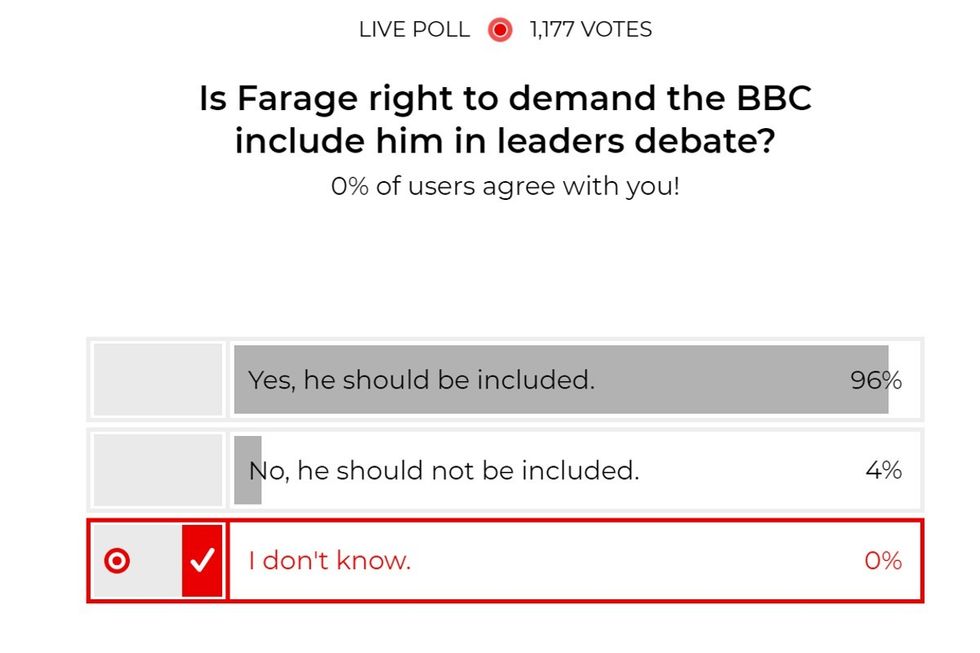980x653 pixels.
Task: Click the gray thumbnail box for 'Yes' option
Action: click(156, 380)
